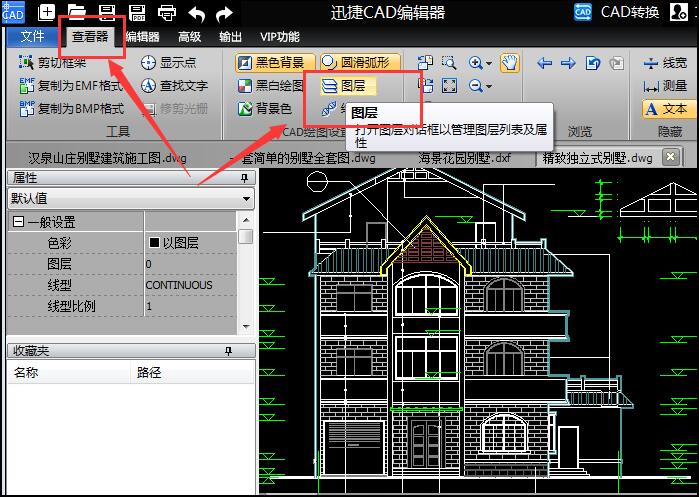Print the drawing using the printer icon
This screenshot has width=699, height=497.
167,12
